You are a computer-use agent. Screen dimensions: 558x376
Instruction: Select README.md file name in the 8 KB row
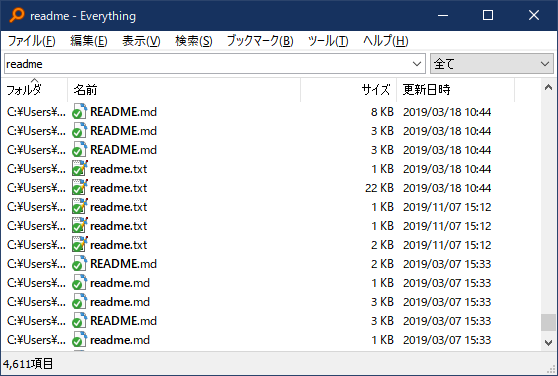pos(123,112)
